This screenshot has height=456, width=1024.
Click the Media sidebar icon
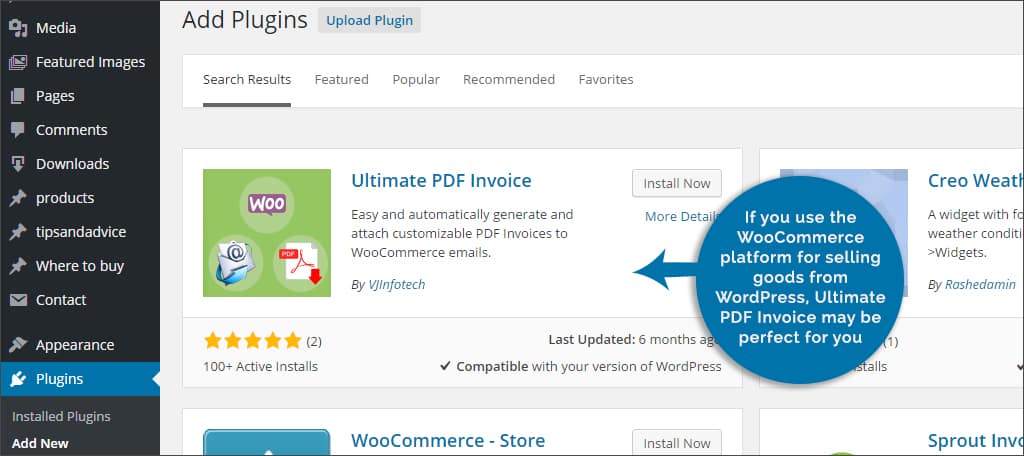click(18, 28)
